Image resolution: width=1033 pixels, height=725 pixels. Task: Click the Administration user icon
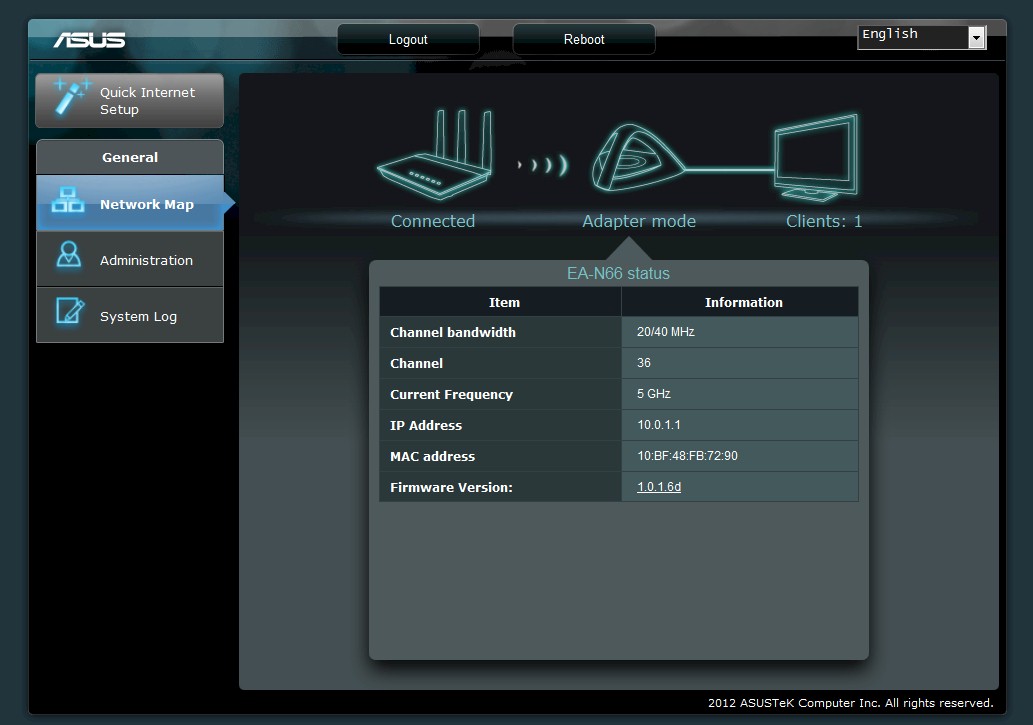69,254
